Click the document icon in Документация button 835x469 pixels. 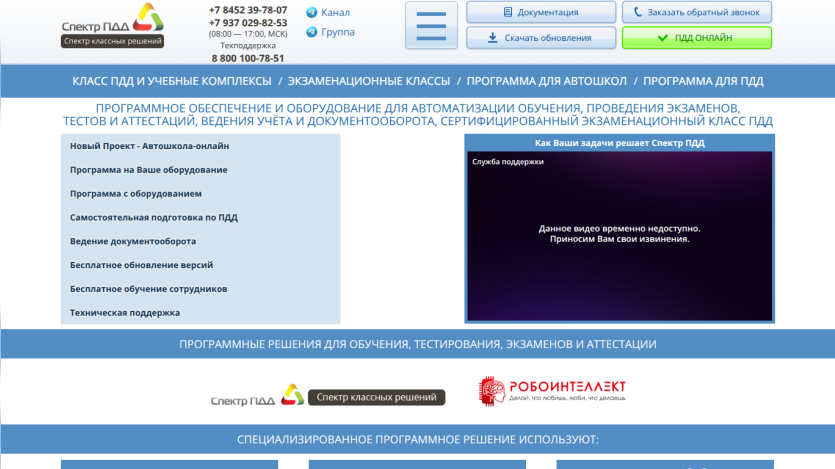point(507,12)
